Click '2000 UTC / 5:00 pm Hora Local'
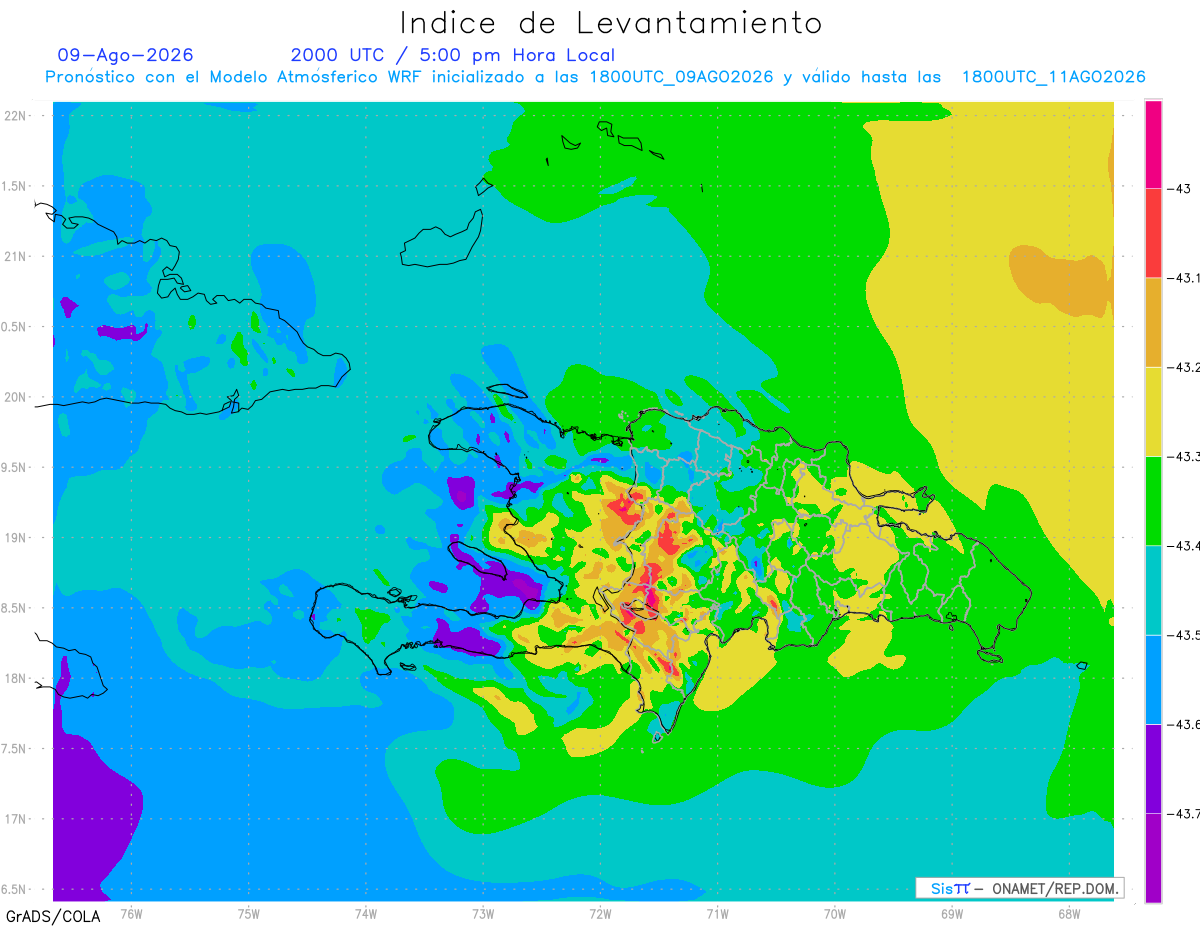 click(453, 55)
